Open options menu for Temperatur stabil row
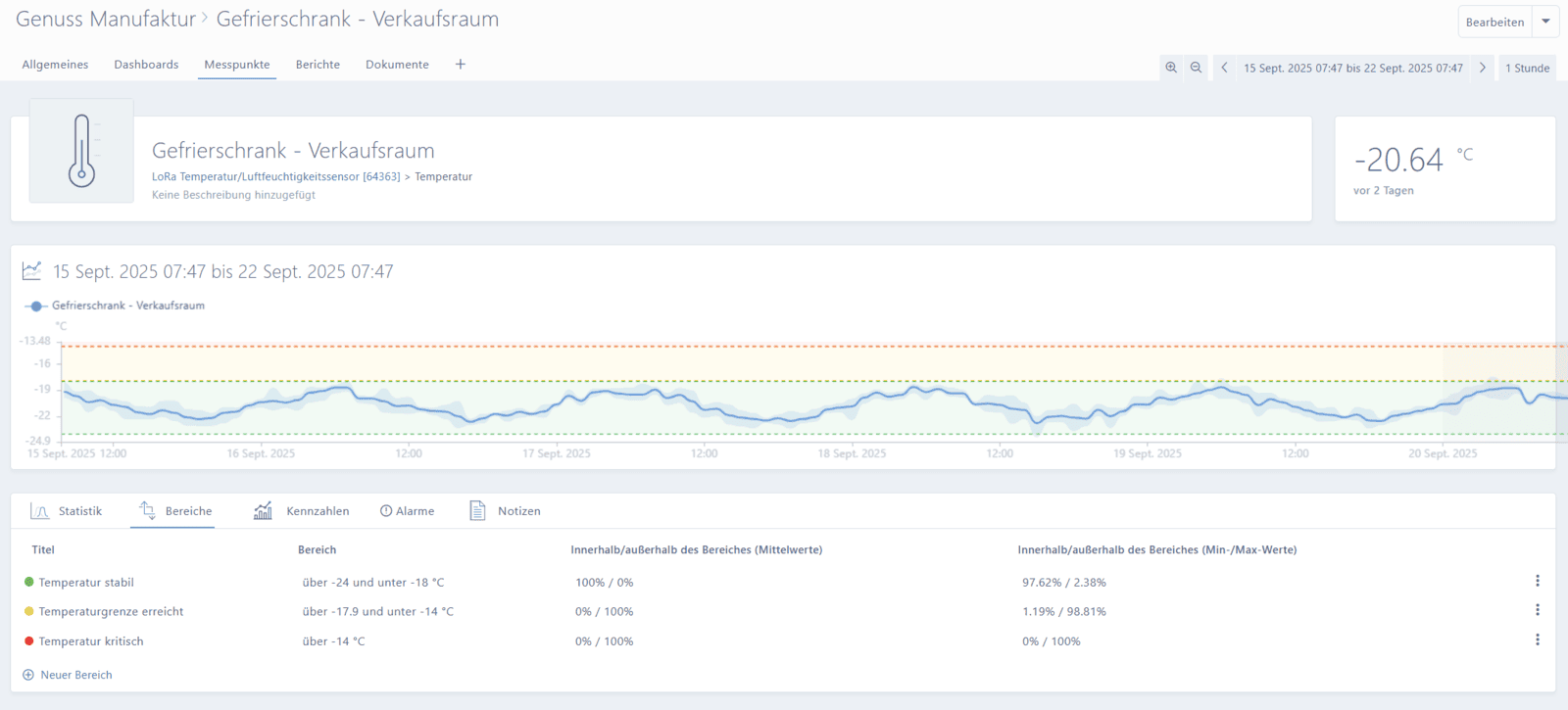 pyautogui.click(x=1537, y=581)
